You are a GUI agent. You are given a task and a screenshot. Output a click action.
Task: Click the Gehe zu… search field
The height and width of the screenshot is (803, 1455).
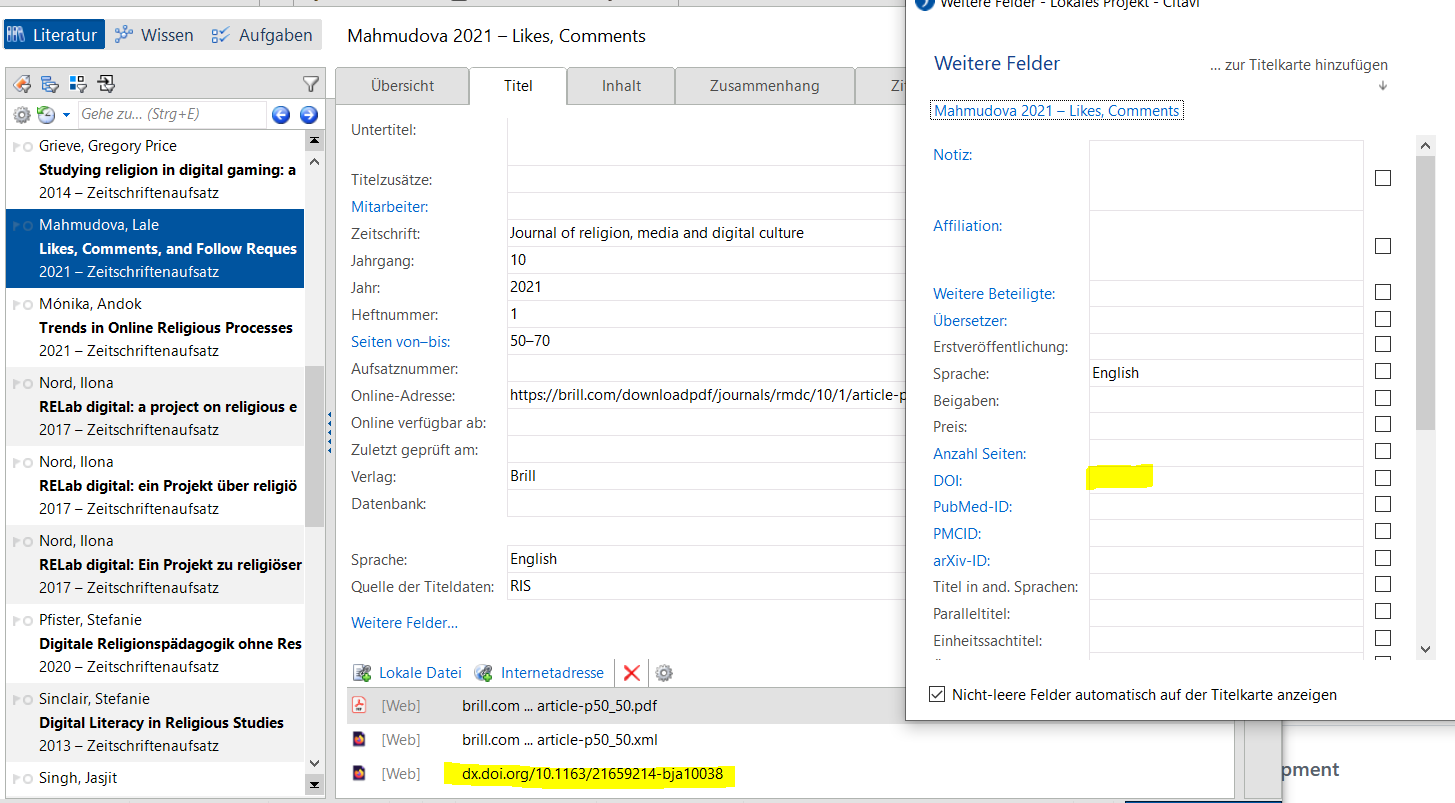(170, 115)
